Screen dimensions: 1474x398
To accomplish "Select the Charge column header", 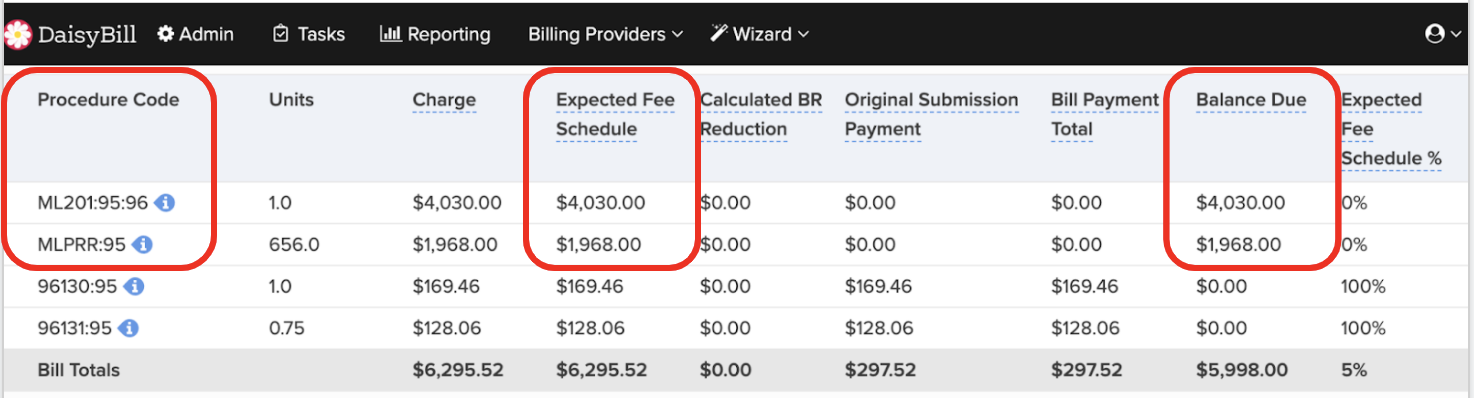I will point(444,100).
